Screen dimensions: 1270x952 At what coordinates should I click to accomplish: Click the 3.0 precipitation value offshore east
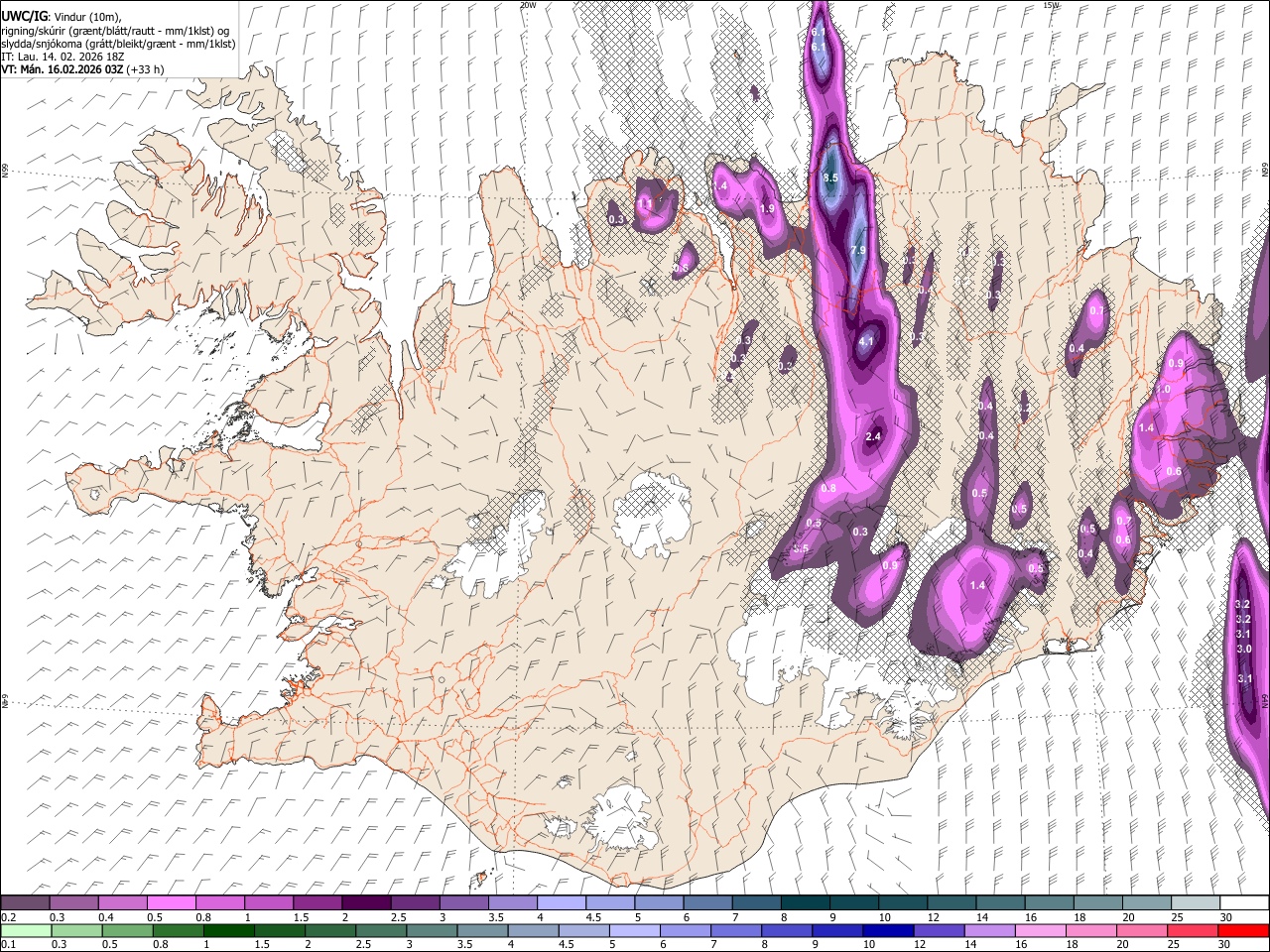(x=1244, y=649)
